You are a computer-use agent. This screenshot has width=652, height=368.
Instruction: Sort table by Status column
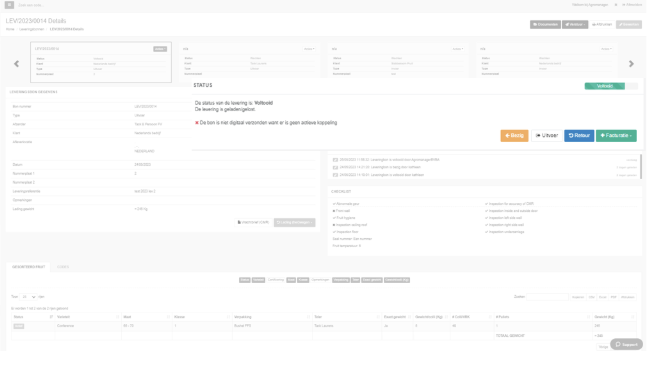pos(33,317)
